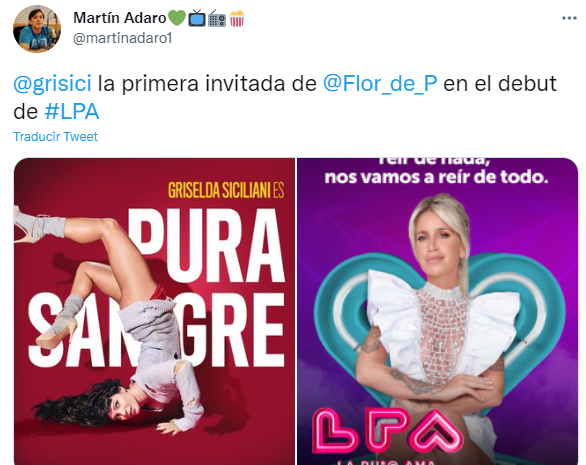Click the large PURA SANGRE title text
The width and height of the screenshot is (586, 465).
pyautogui.click(x=157, y=287)
